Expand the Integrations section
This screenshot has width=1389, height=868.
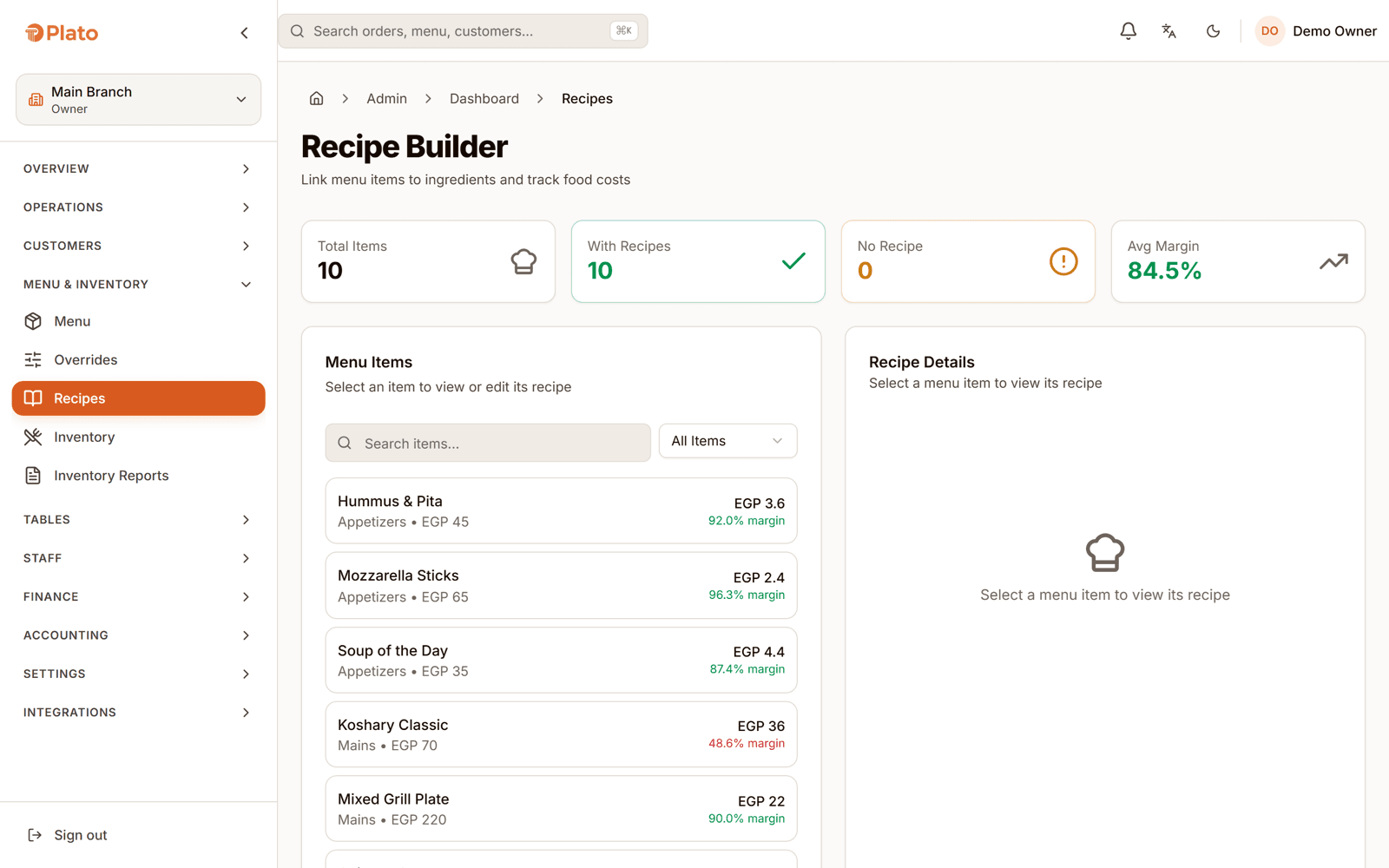[139, 713]
